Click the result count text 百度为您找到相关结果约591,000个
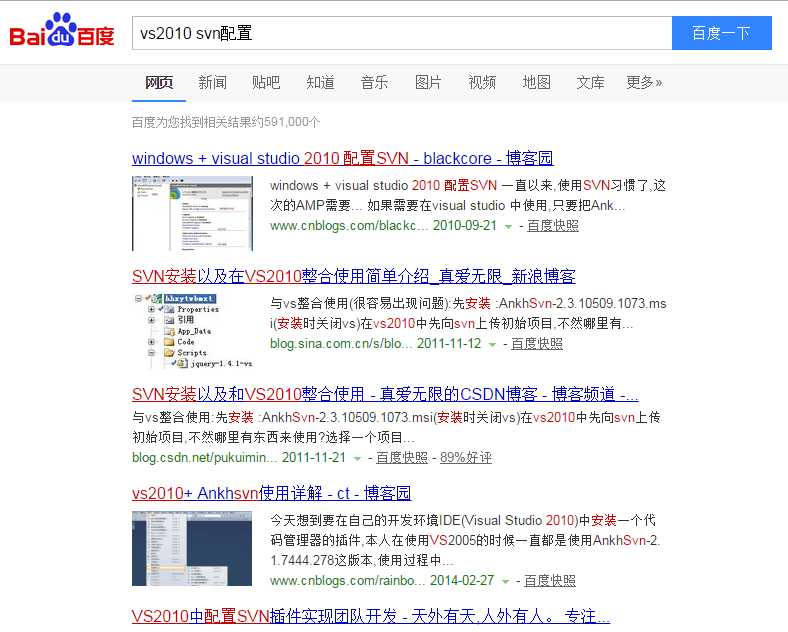Image resolution: width=788 pixels, height=632 pixels. (226, 122)
